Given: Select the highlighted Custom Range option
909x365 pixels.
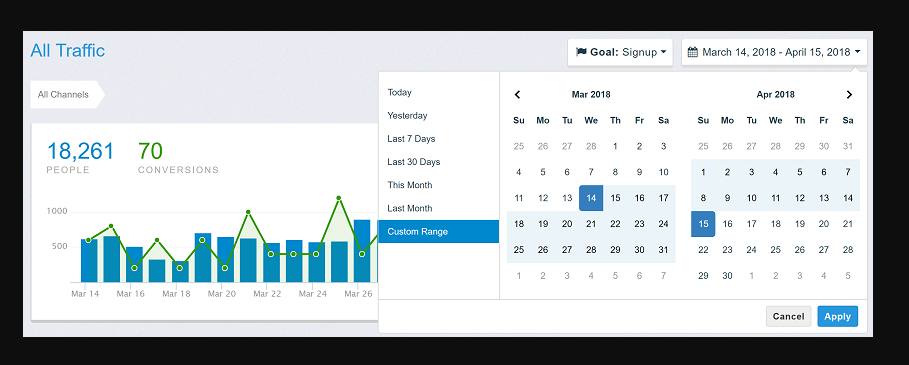Looking at the screenshot, I should 439,231.
